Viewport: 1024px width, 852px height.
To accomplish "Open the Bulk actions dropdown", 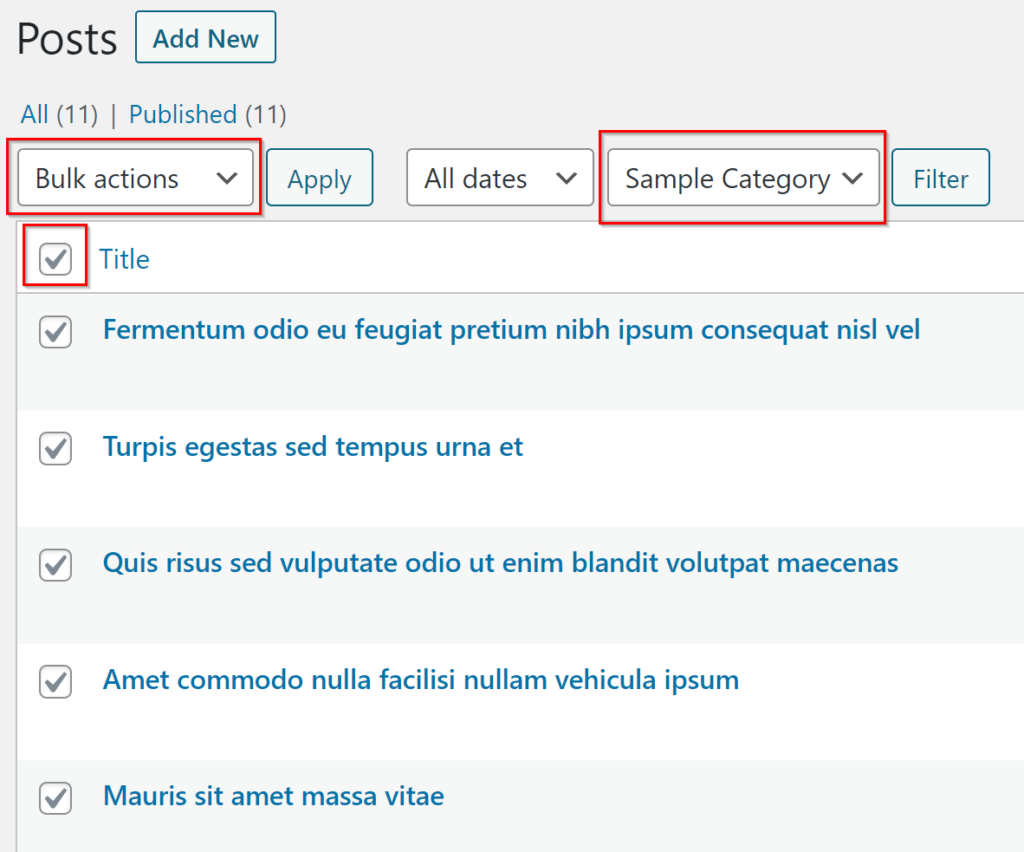I will click(135, 179).
